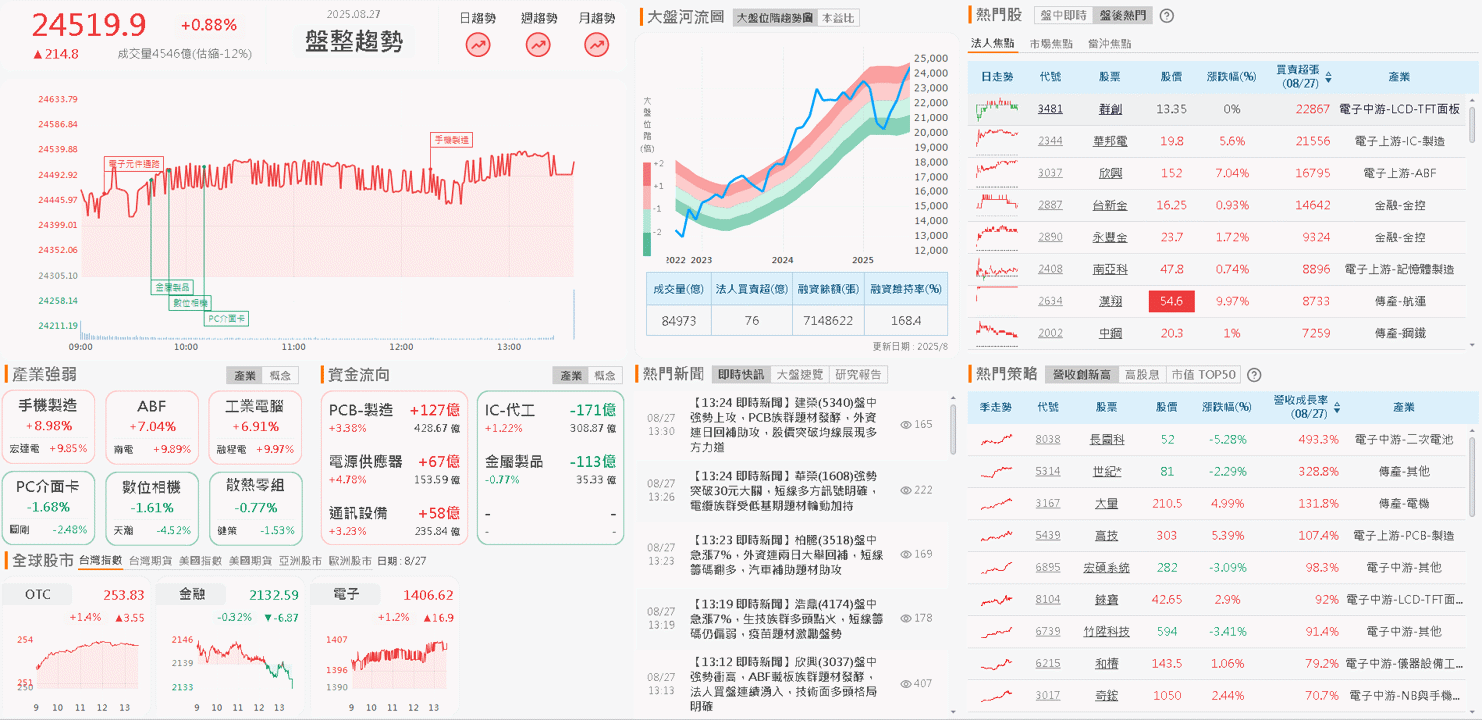Screen dimensions: 1482x720
Task: Open stock code 2634 link
Action: point(1050,301)
